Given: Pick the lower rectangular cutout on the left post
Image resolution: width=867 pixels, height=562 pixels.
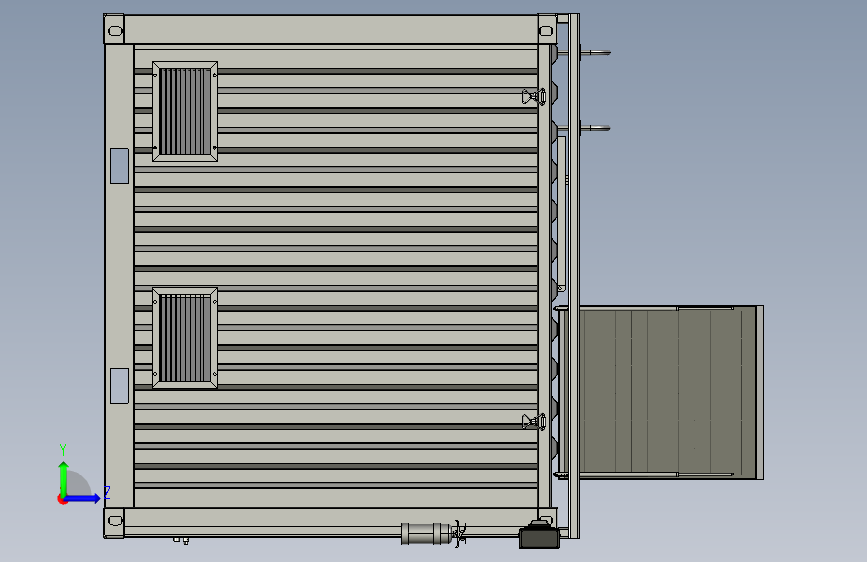Looking at the screenshot, I should 119,386.
